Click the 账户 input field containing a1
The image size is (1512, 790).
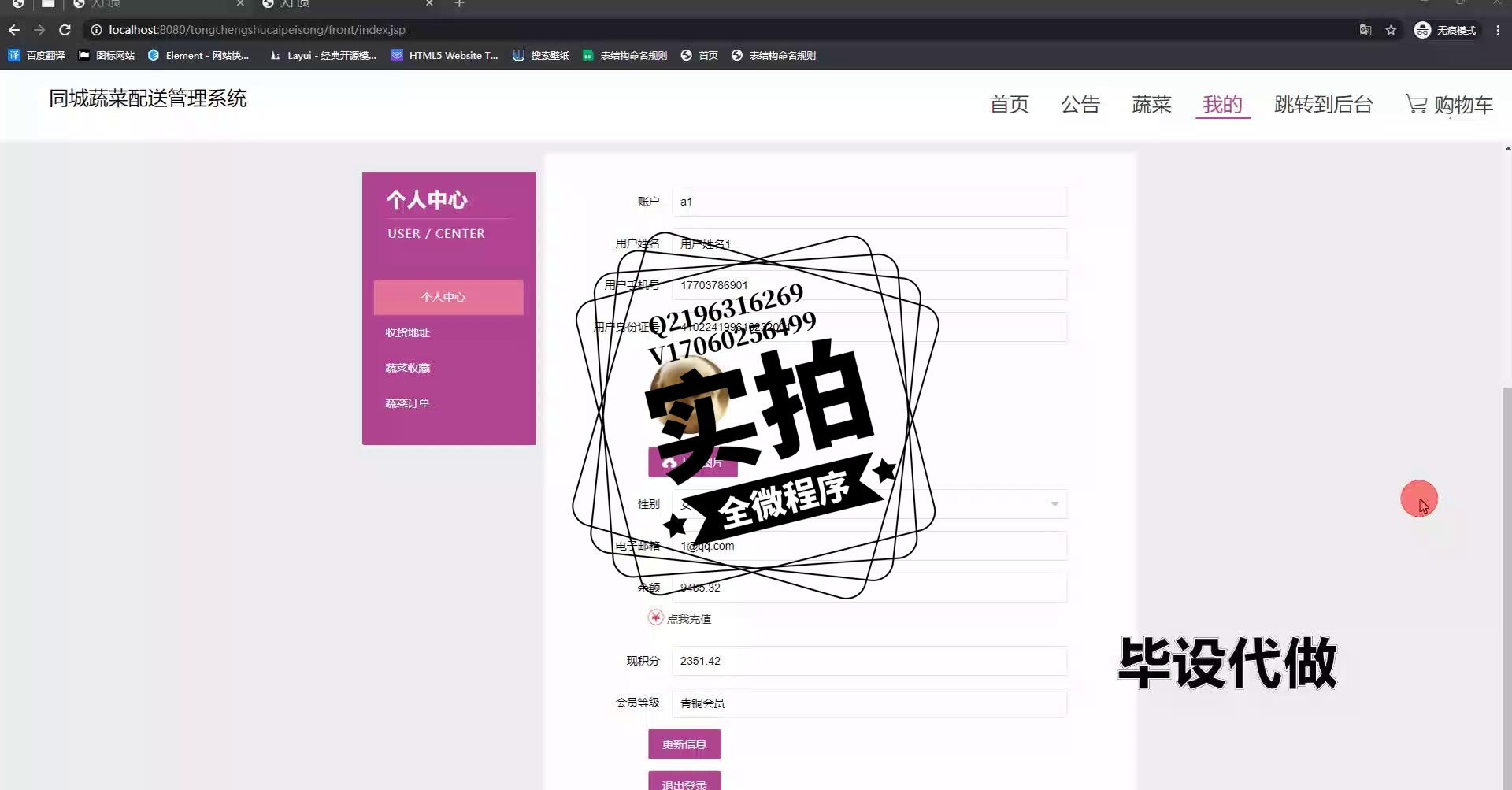pyautogui.click(x=869, y=202)
